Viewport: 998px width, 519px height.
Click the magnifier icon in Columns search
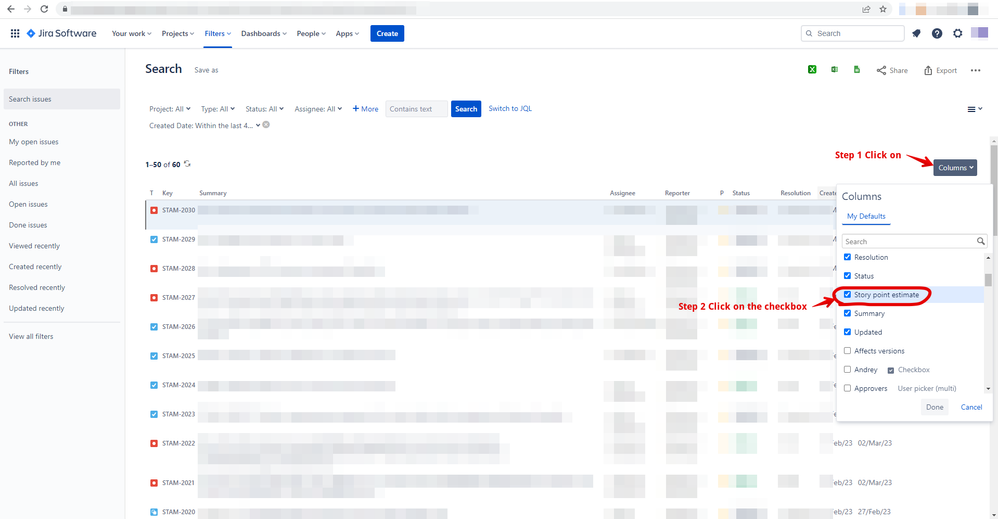[980, 241]
